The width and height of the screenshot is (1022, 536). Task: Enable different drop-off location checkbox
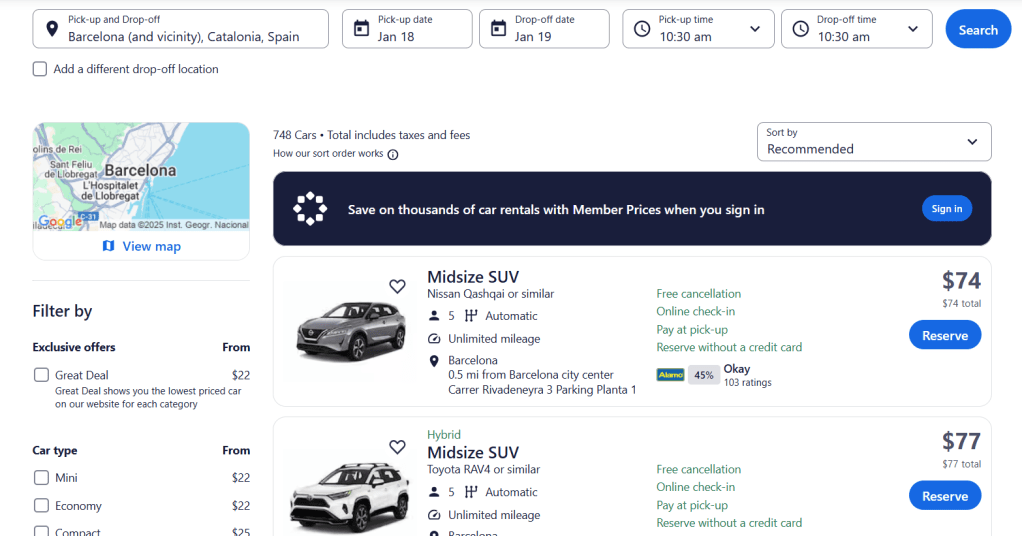(x=40, y=69)
